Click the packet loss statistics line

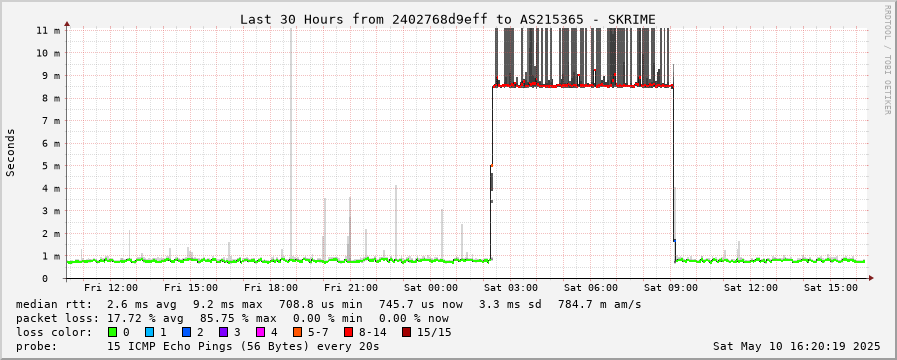(x=232, y=318)
